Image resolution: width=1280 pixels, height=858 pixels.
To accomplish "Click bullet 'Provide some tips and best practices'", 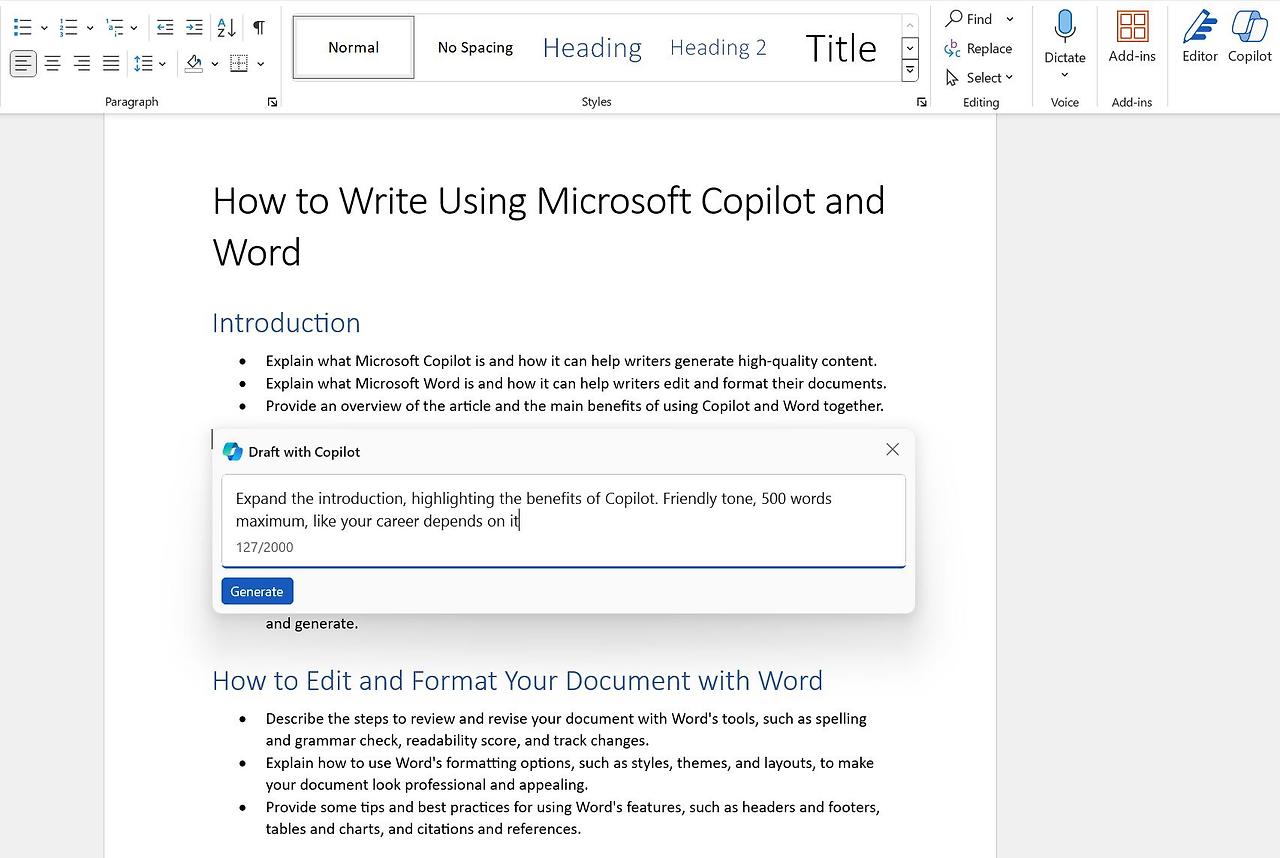I will click(x=572, y=817).
